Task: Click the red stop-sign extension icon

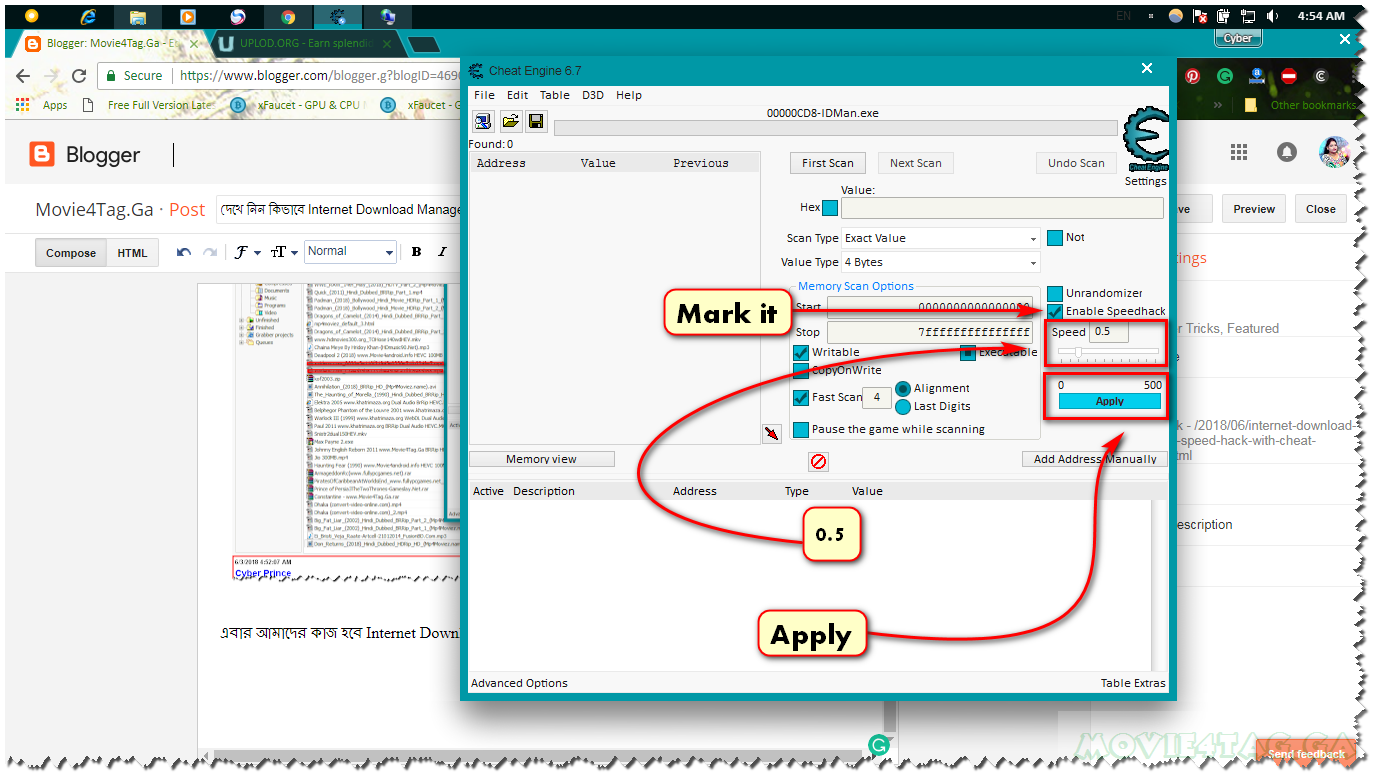Action: tap(1289, 76)
